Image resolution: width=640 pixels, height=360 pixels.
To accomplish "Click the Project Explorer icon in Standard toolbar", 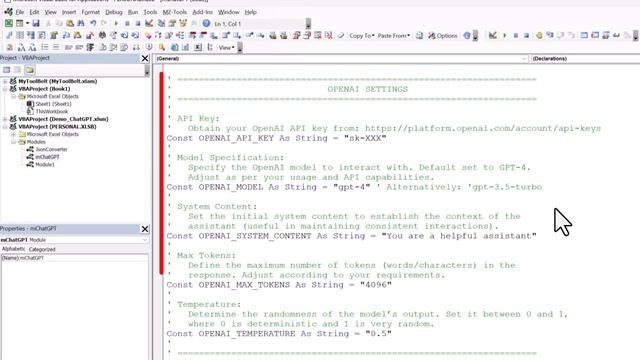I will click(x=161, y=23).
